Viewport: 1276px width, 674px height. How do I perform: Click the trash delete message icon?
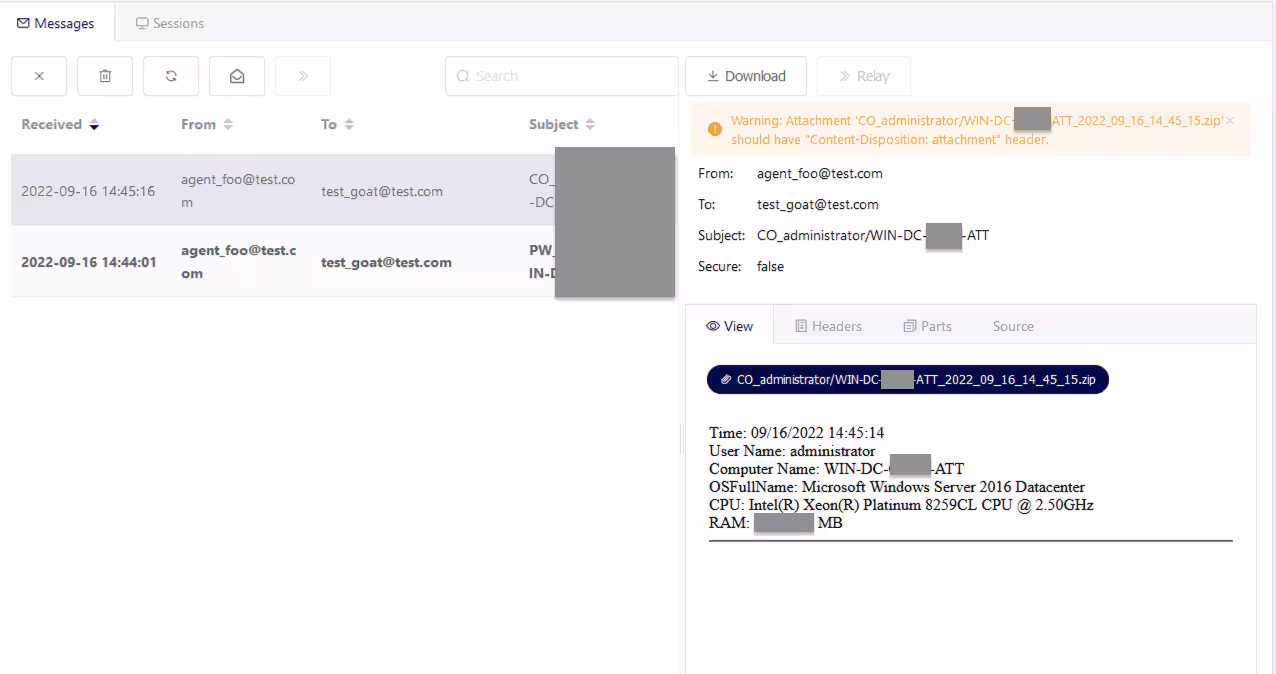[x=105, y=76]
